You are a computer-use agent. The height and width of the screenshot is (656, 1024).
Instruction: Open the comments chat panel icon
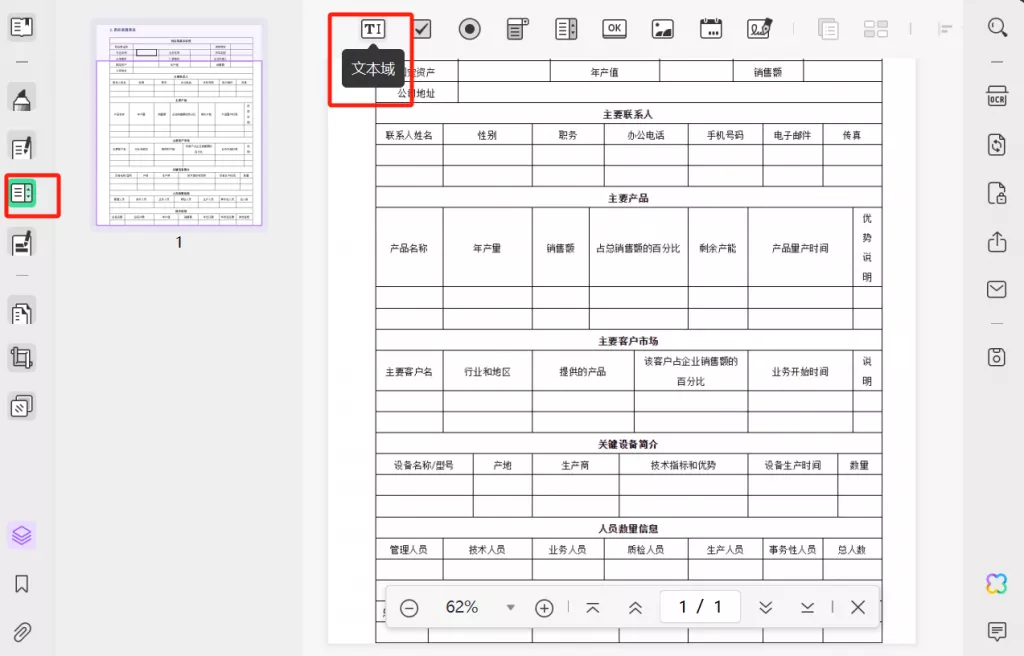pyautogui.click(x=997, y=631)
